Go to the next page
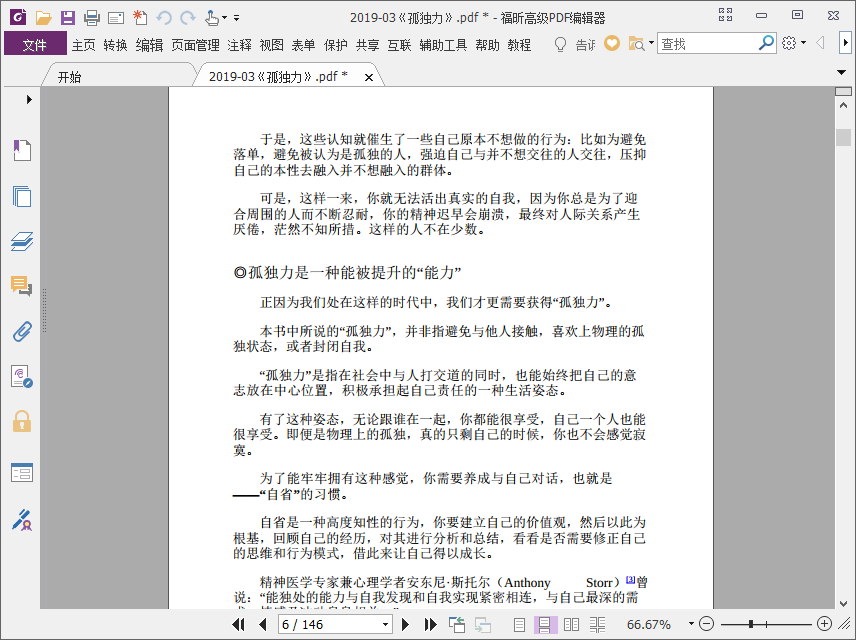This screenshot has height=640, width=856. pyautogui.click(x=405, y=624)
